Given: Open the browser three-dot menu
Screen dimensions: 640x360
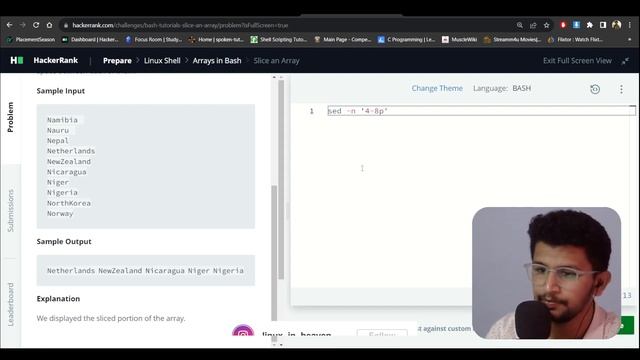Looking at the screenshot, I should coord(630,25).
